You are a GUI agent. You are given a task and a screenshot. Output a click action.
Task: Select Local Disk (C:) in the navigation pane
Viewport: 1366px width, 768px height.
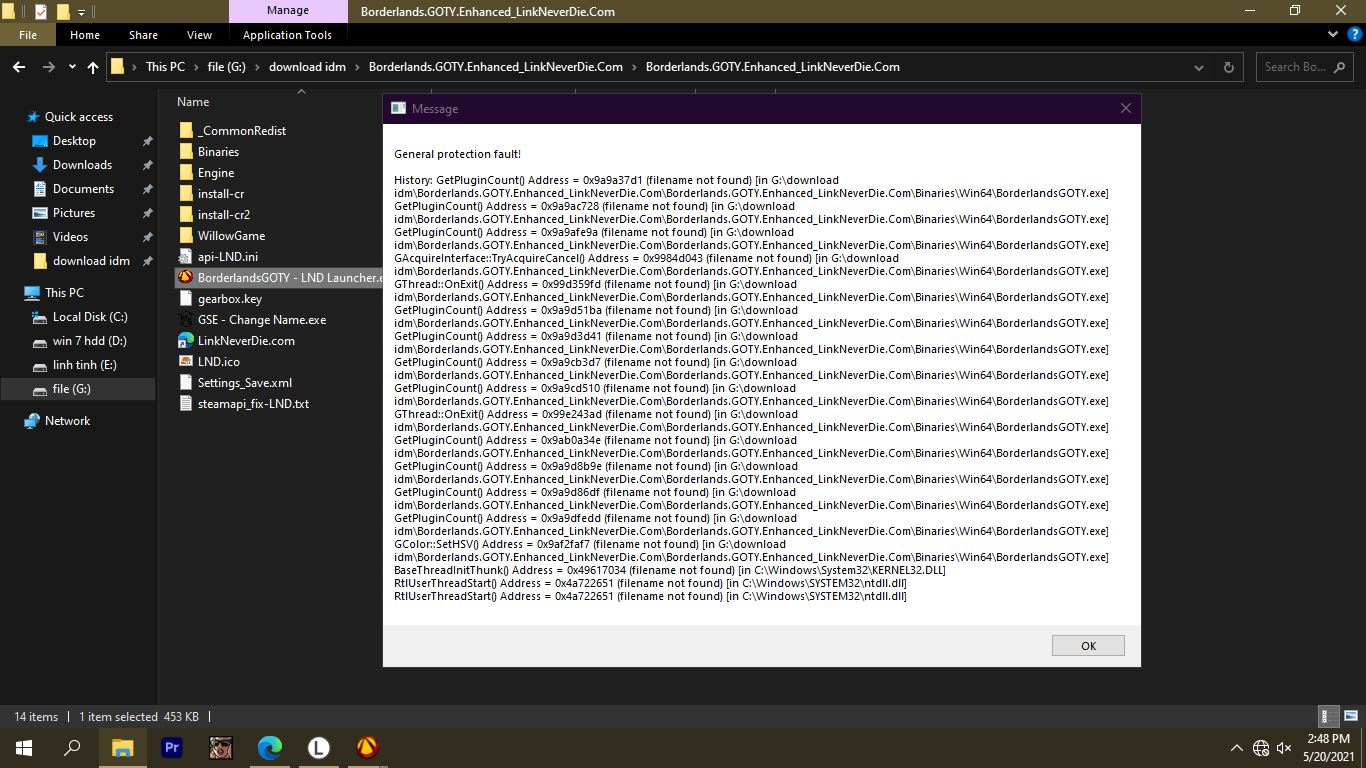tap(90, 317)
